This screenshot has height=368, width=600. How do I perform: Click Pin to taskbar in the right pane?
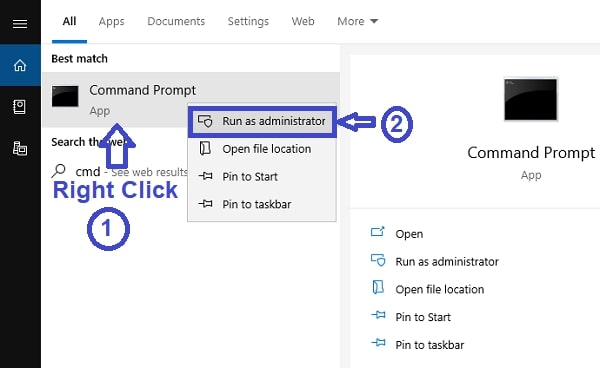click(429, 345)
